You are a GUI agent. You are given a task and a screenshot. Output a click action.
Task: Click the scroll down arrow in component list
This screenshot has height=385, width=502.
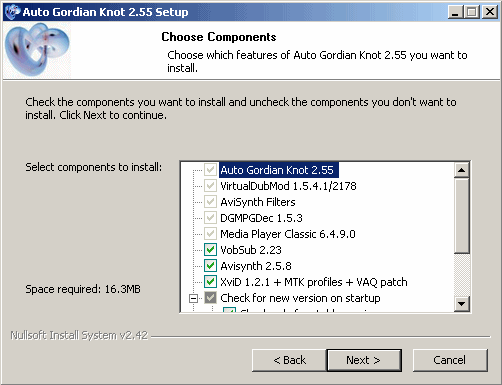(x=462, y=303)
